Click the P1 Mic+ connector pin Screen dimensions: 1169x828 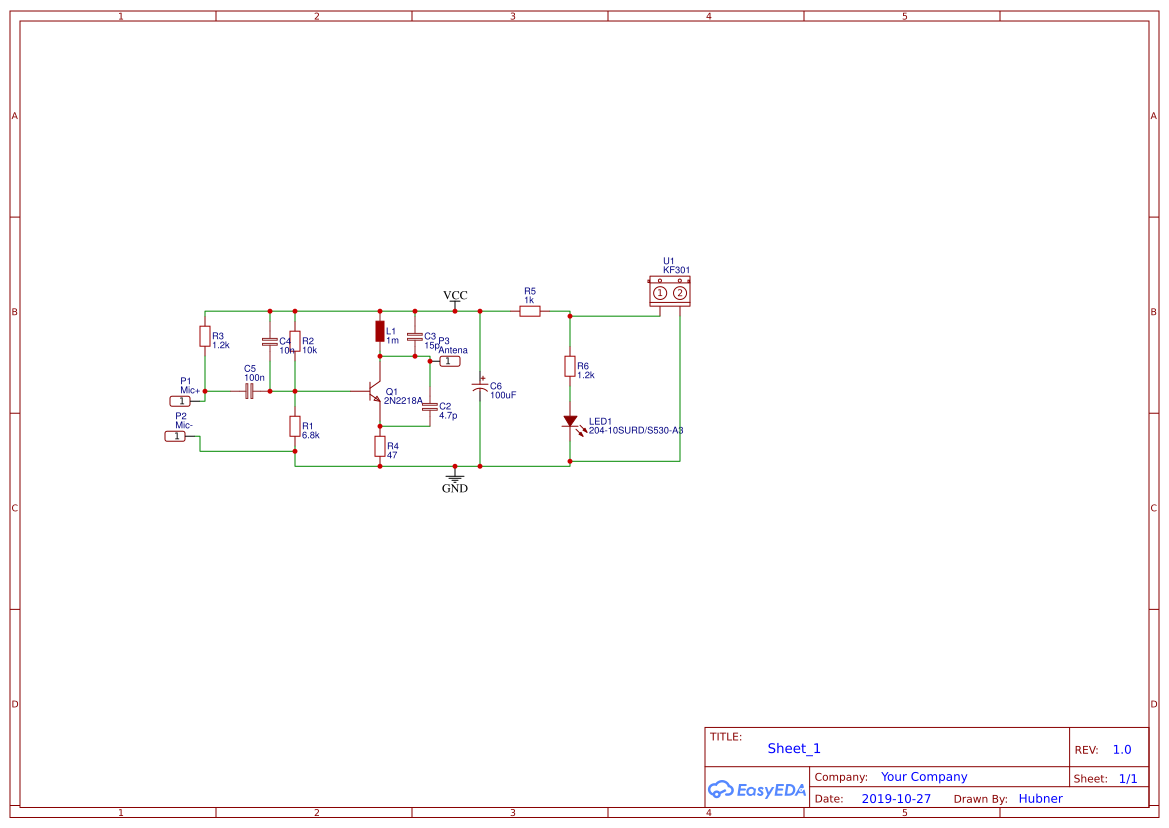point(180,401)
